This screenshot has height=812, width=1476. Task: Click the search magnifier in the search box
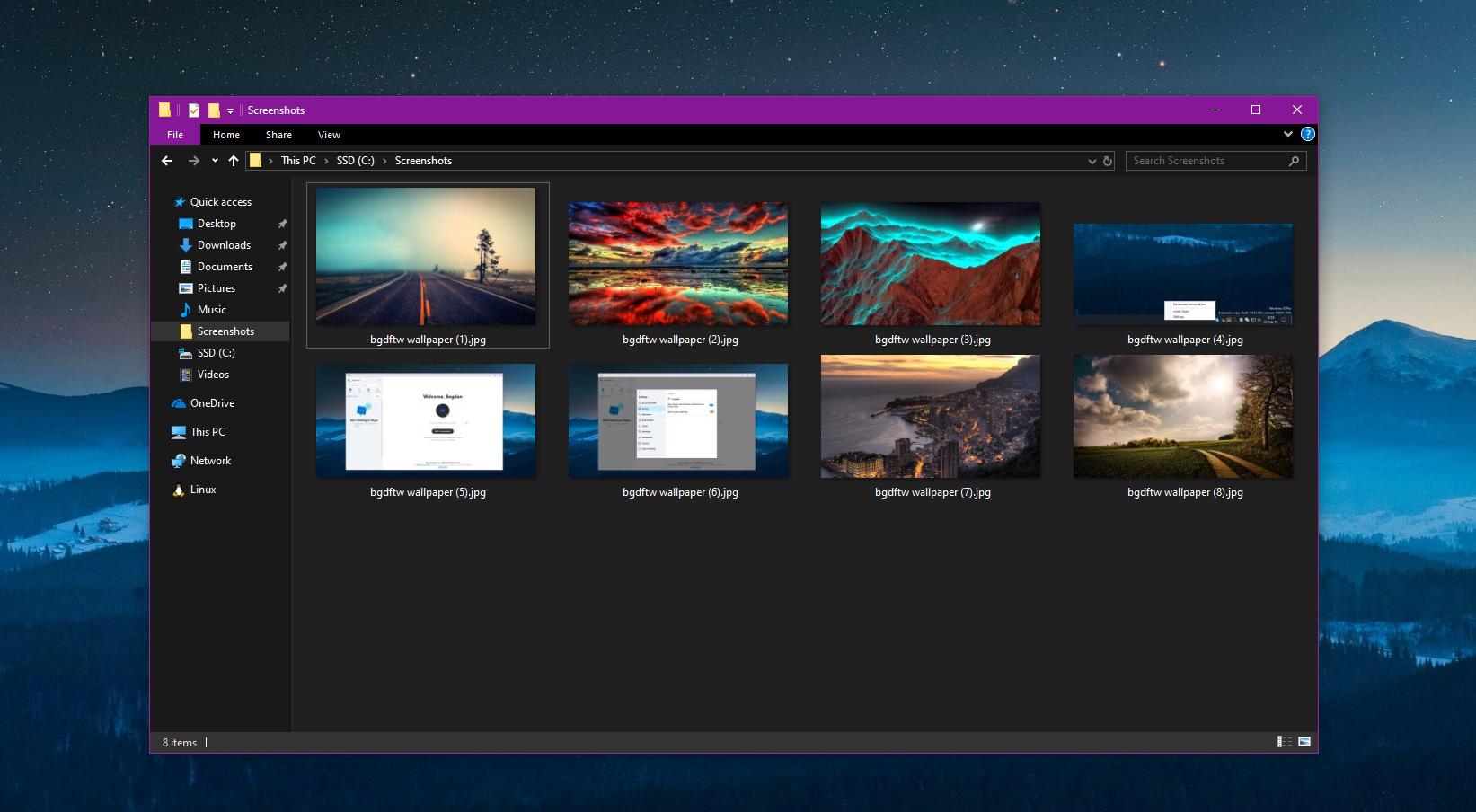coord(1294,160)
